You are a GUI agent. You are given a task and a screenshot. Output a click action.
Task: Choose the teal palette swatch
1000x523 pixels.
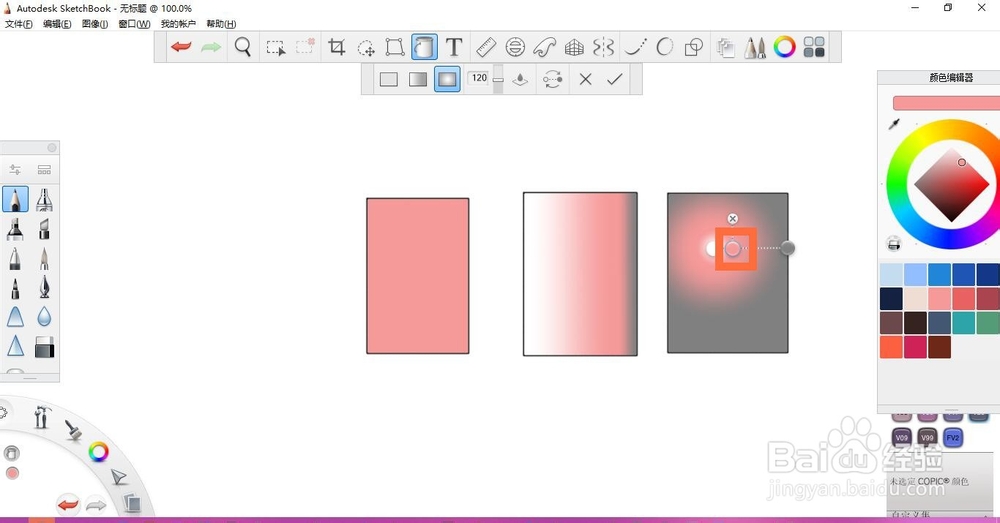[x=964, y=323]
